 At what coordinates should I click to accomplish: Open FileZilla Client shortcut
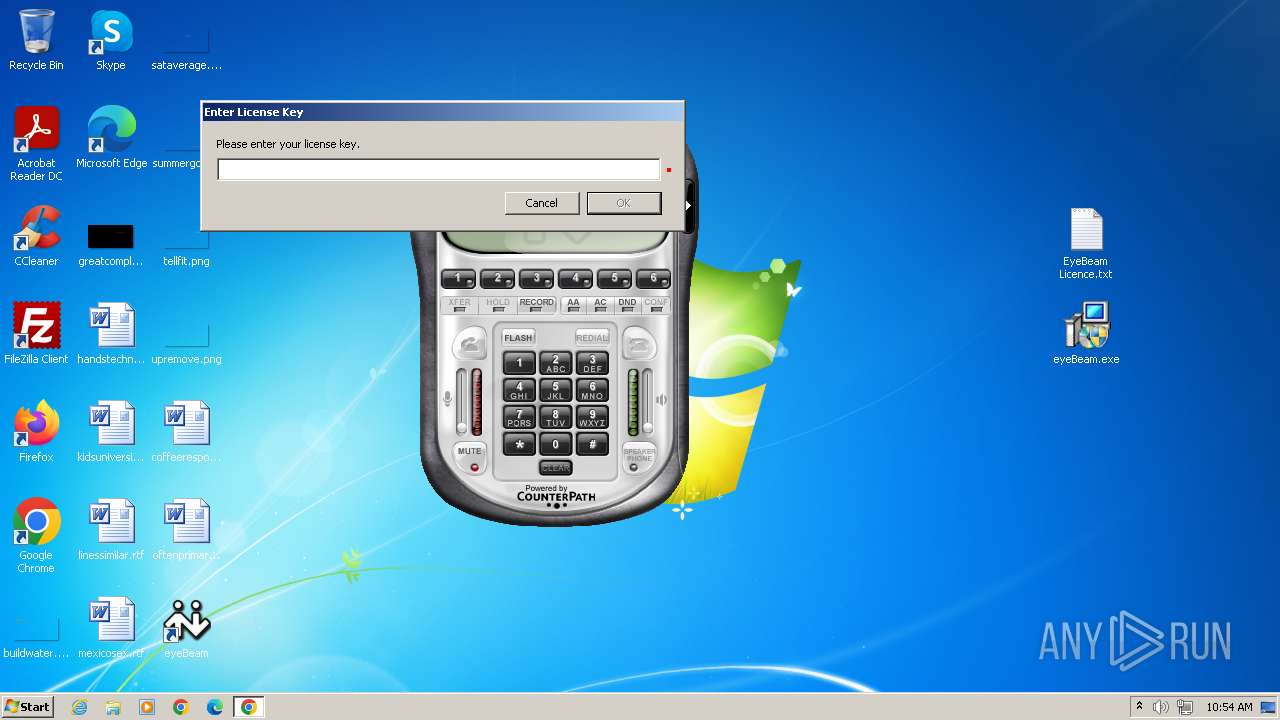36,334
